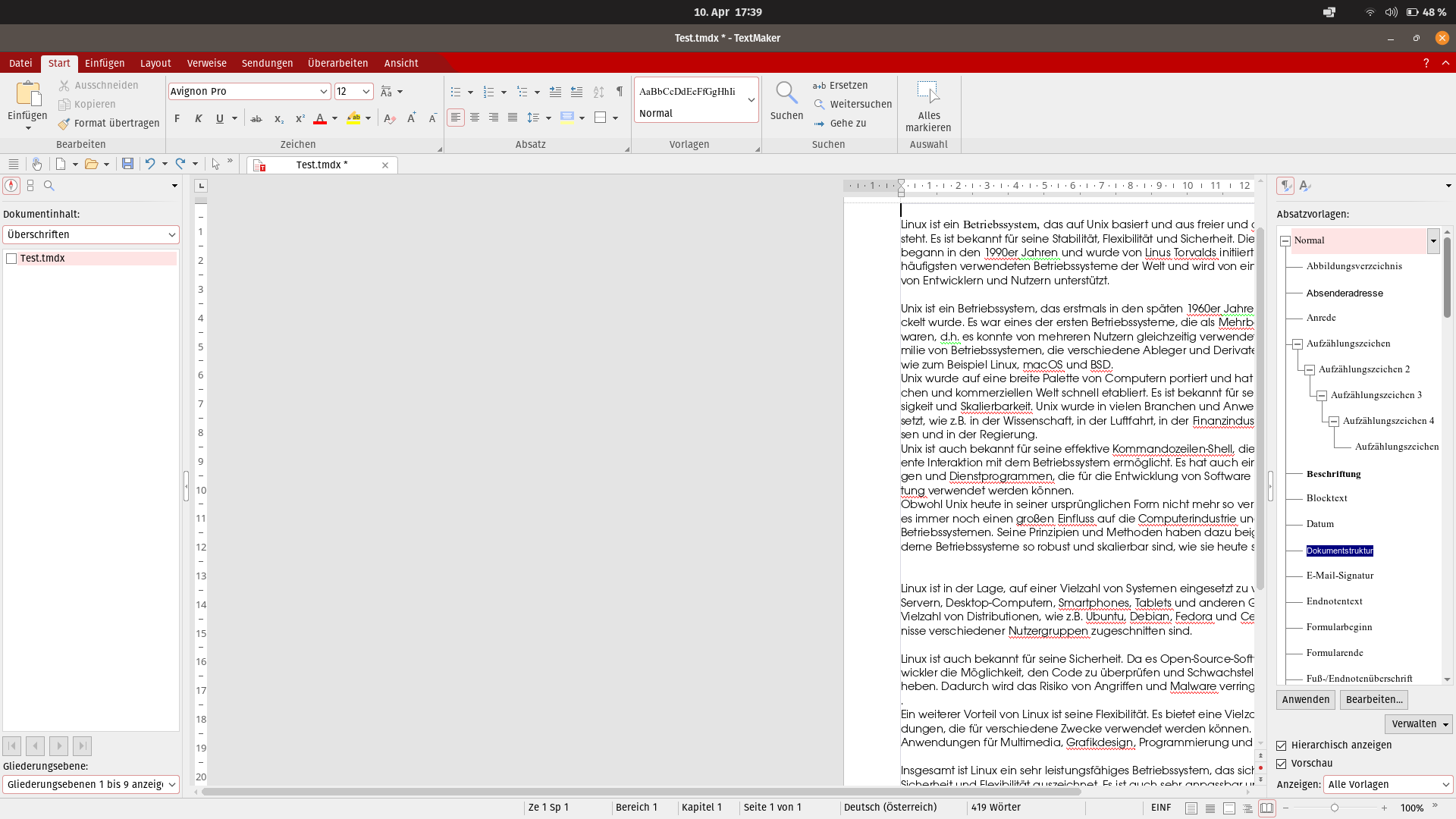This screenshot has height=819, width=1456.
Task: Toggle the Vorschau checkbox
Action: (1282, 764)
